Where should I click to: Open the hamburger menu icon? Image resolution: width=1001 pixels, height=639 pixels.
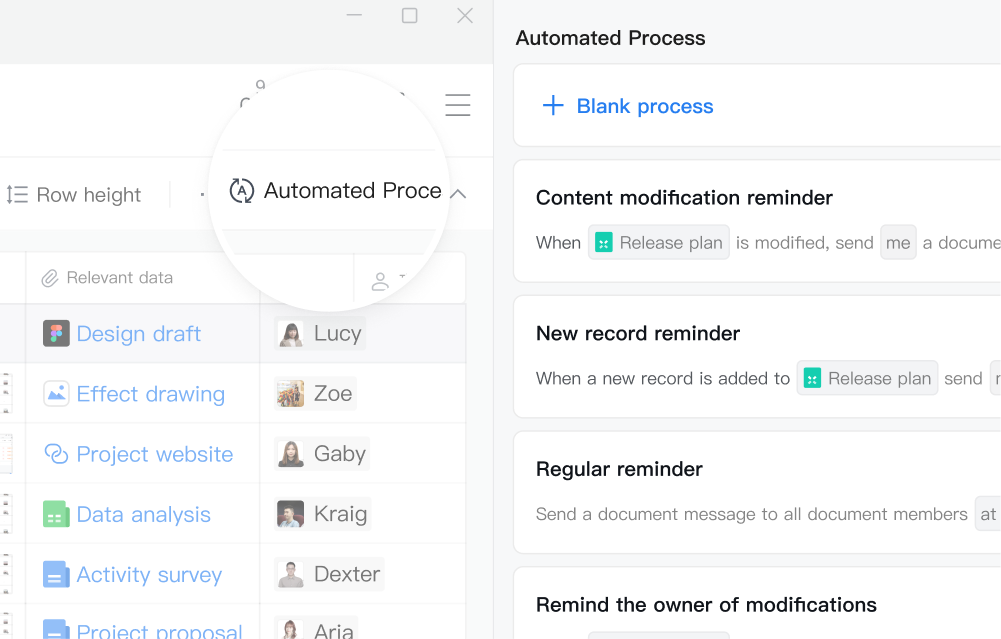(x=458, y=105)
